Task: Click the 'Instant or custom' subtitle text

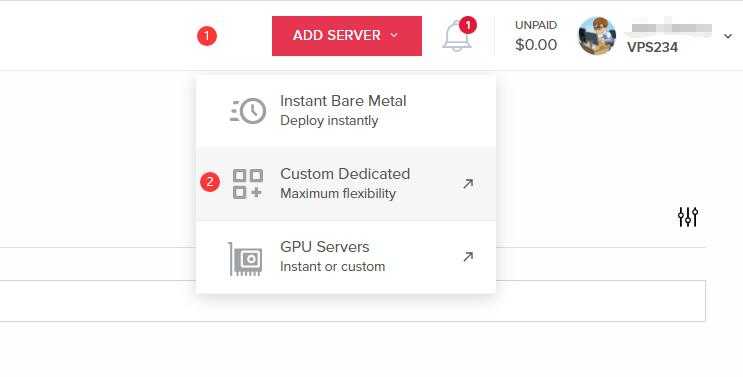Action: pyautogui.click(x=332, y=267)
